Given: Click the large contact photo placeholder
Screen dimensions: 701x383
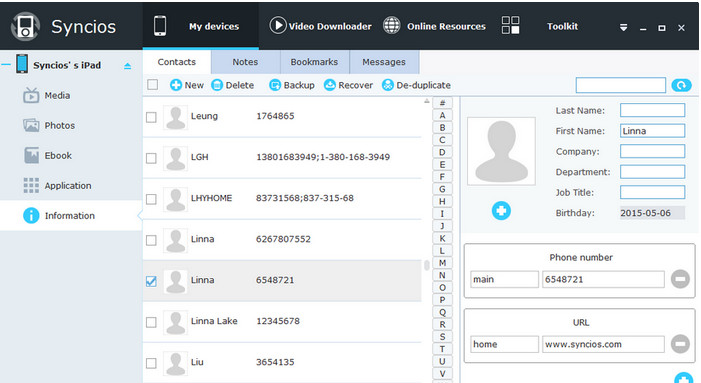Looking at the screenshot, I should pos(501,151).
